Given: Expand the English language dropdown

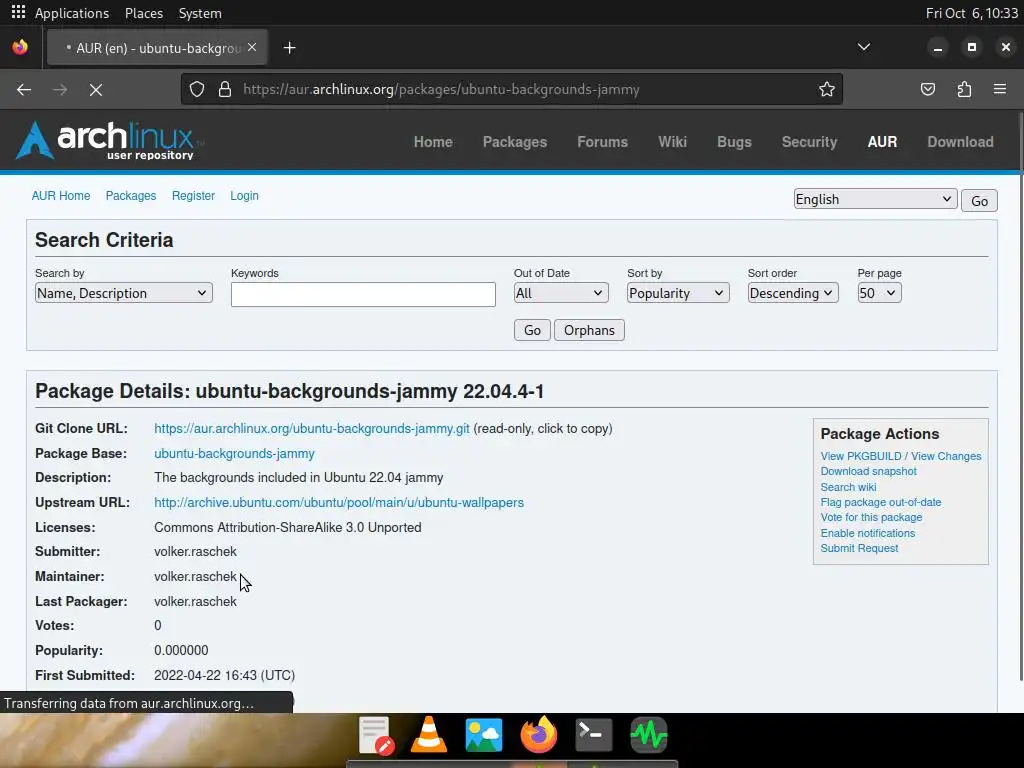Looking at the screenshot, I should pos(875,199).
